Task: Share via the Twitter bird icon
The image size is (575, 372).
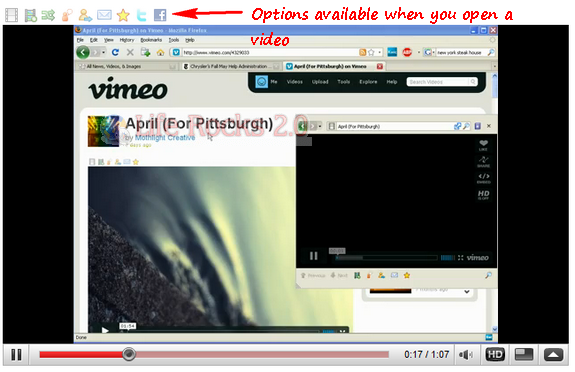Action: click(142, 15)
